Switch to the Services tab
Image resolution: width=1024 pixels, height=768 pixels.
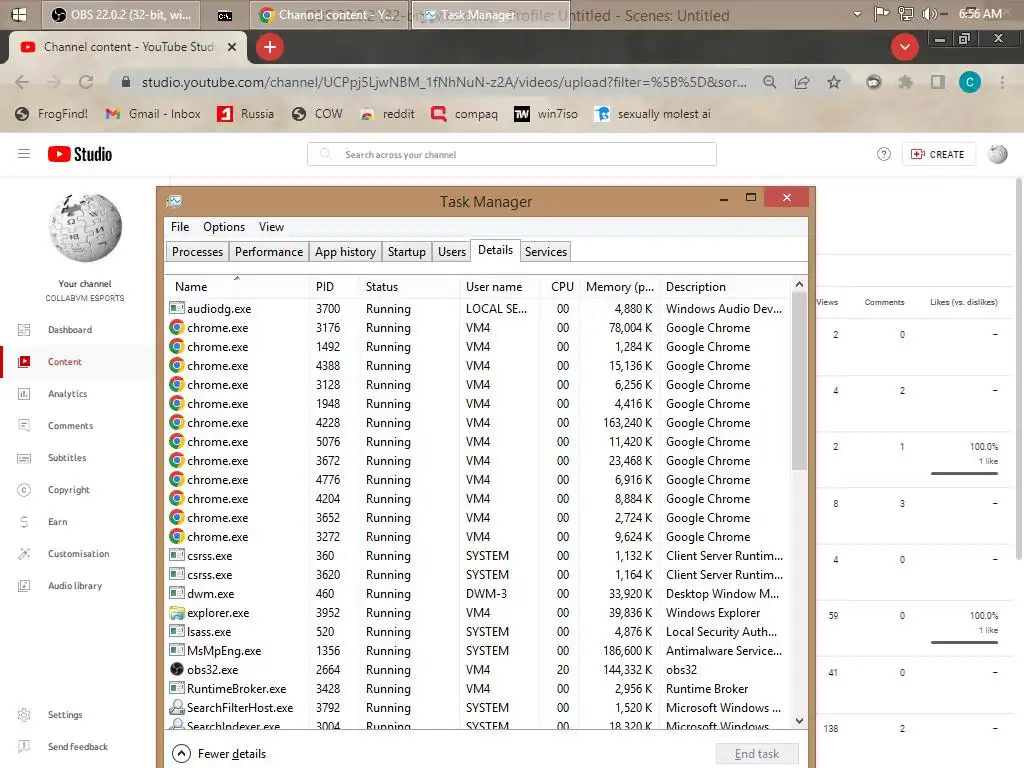545,251
